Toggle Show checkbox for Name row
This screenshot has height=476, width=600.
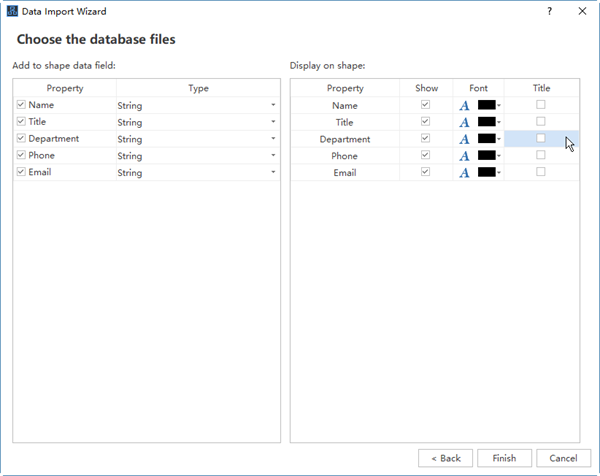pos(426,104)
